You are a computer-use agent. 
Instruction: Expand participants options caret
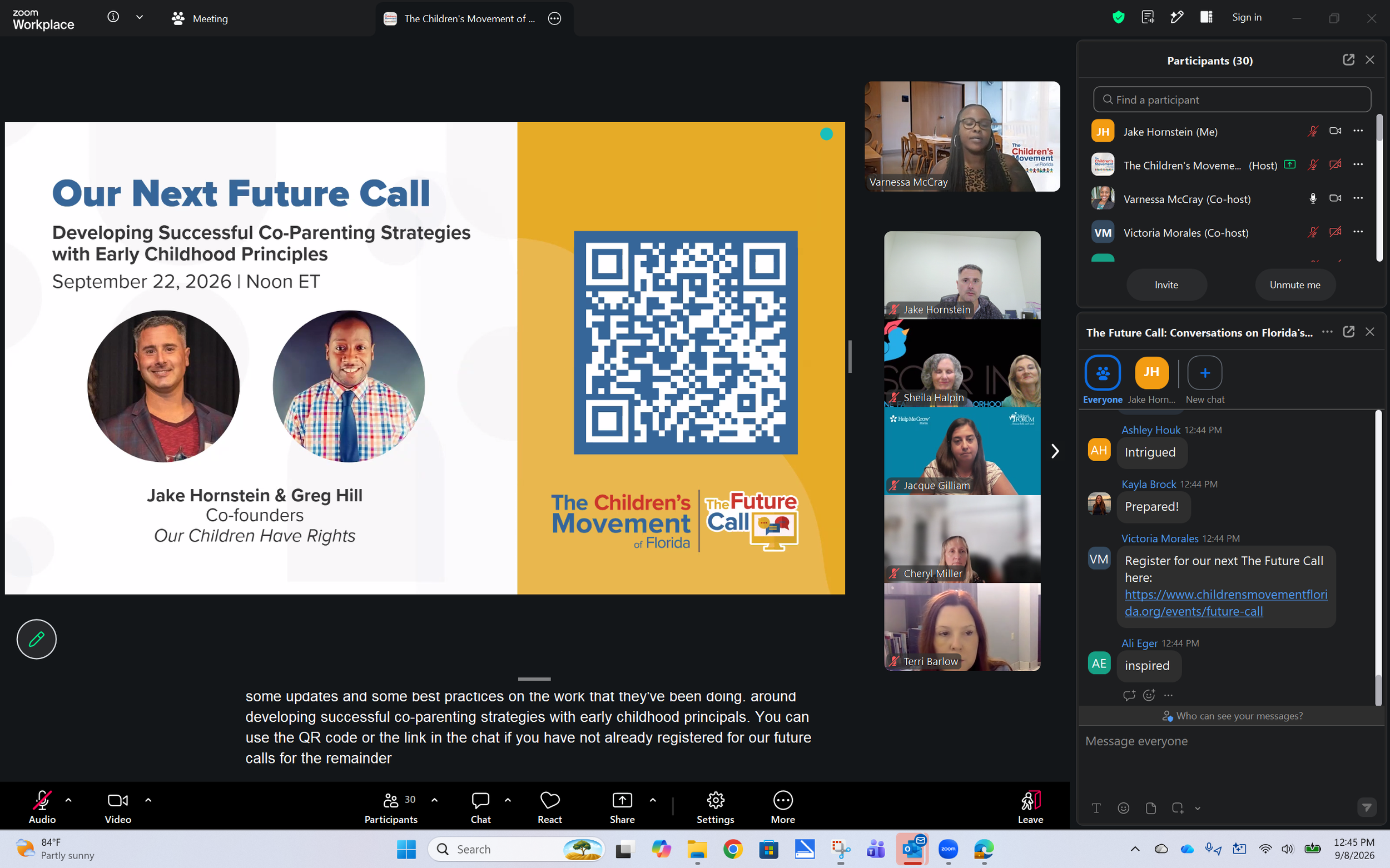[x=434, y=800]
